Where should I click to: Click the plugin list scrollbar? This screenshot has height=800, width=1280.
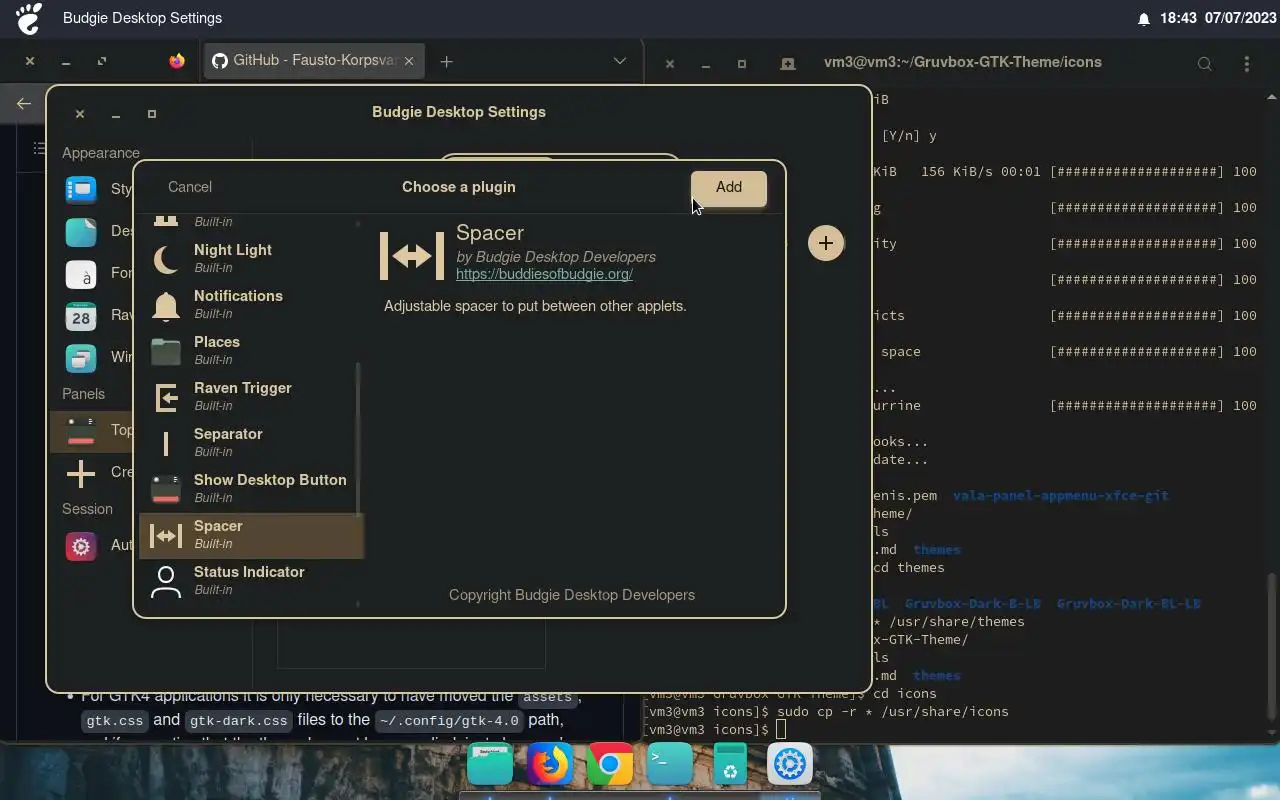coord(358,440)
